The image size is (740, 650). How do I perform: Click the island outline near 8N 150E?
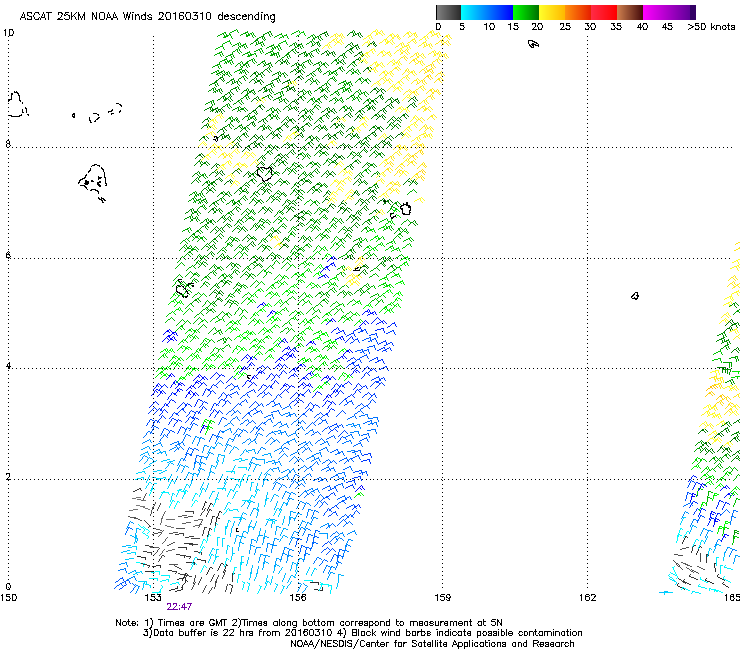tap(17, 105)
